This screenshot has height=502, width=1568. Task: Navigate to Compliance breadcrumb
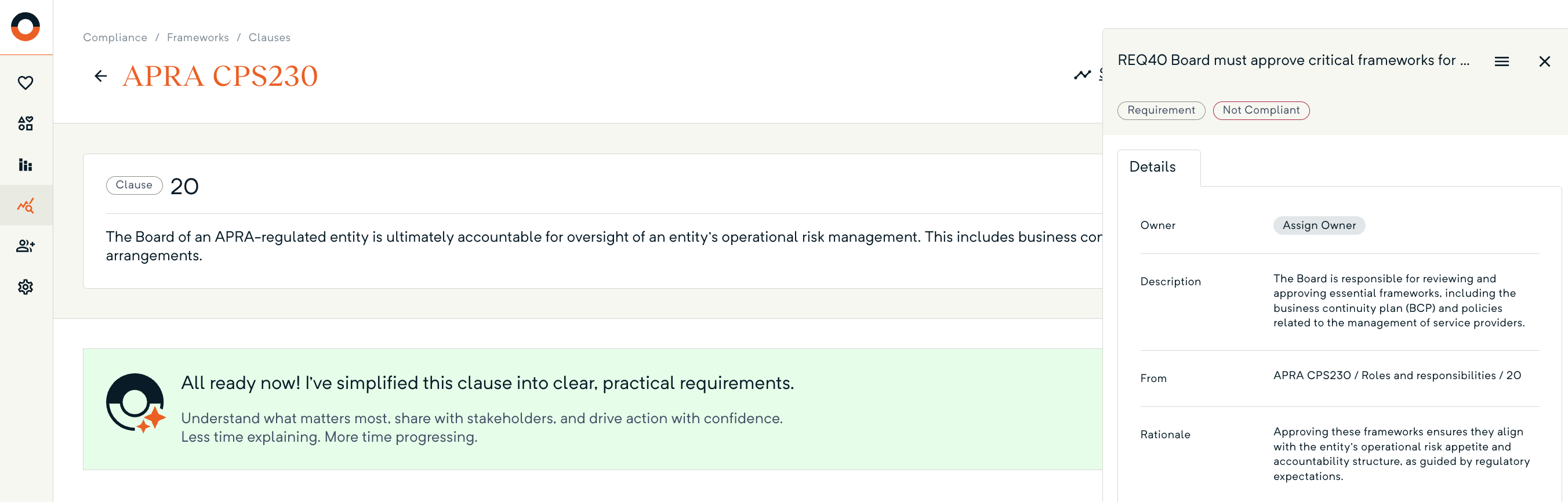pyautogui.click(x=115, y=38)
